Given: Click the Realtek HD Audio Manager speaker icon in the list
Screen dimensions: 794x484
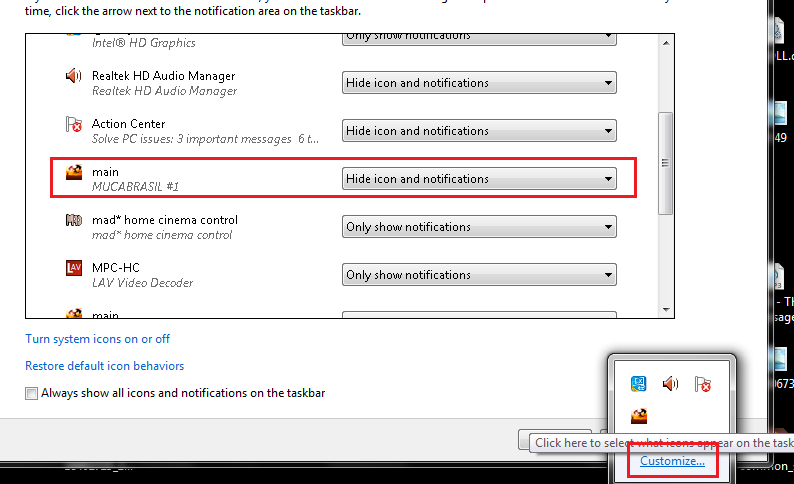Looking at the screenshot, I should [73, 76].
